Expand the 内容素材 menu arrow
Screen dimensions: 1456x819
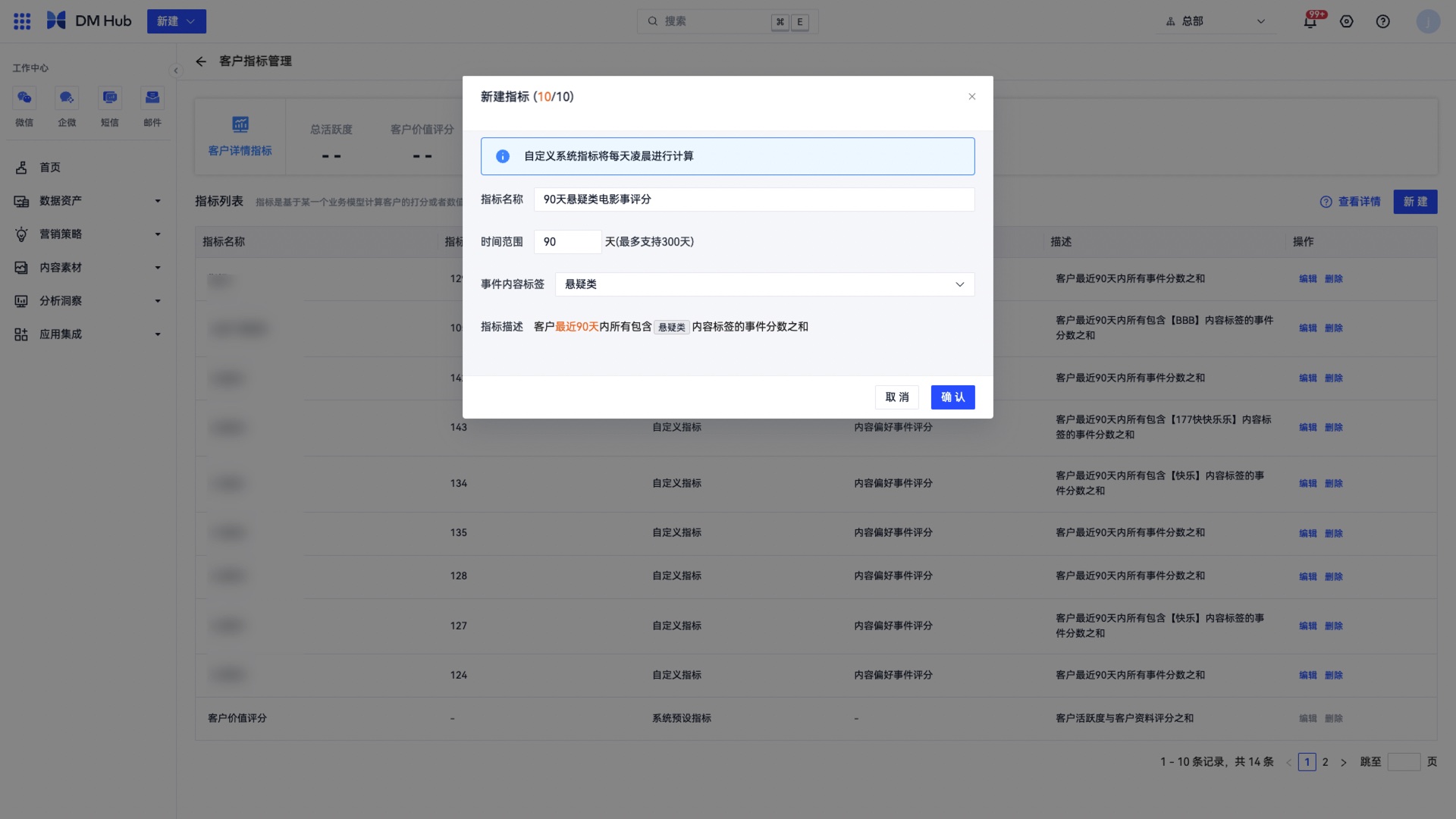point(158,268)
